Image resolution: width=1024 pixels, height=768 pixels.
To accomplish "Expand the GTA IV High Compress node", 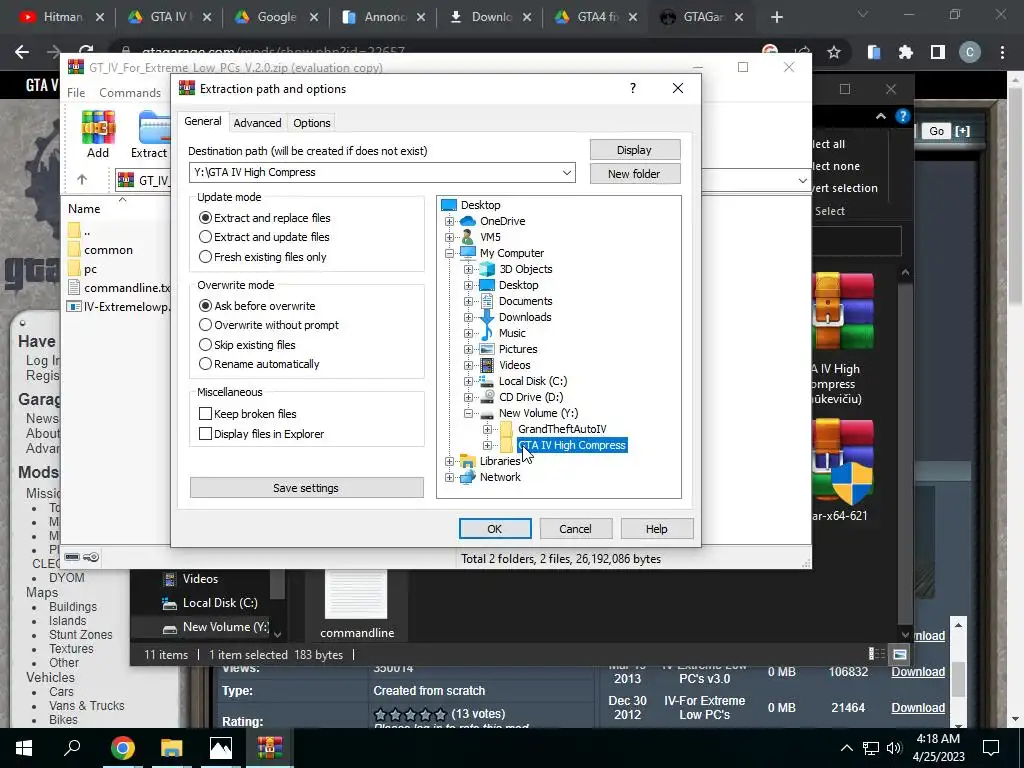I will [487, 445].
